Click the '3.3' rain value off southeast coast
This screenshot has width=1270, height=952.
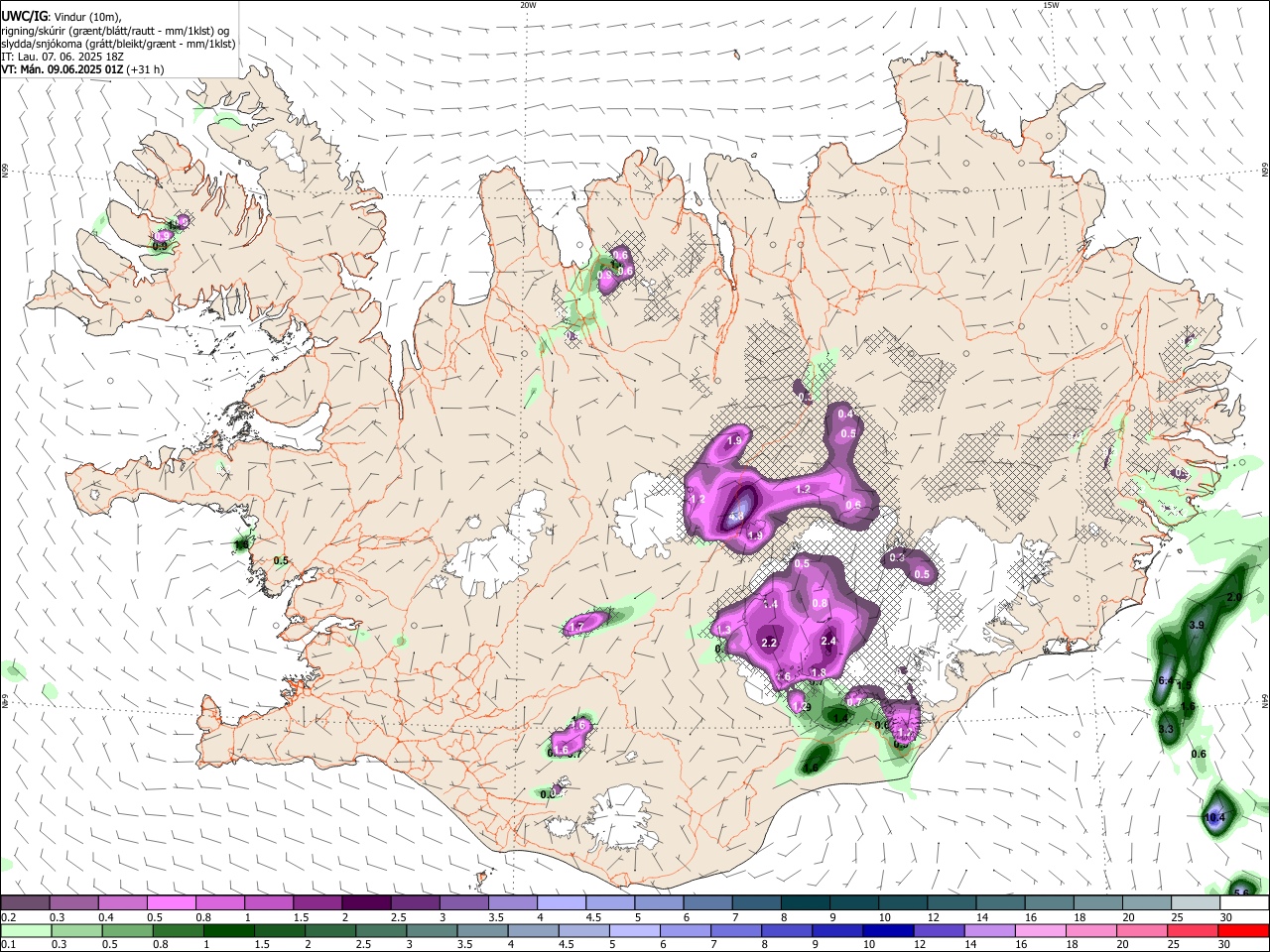point(1166,730)
